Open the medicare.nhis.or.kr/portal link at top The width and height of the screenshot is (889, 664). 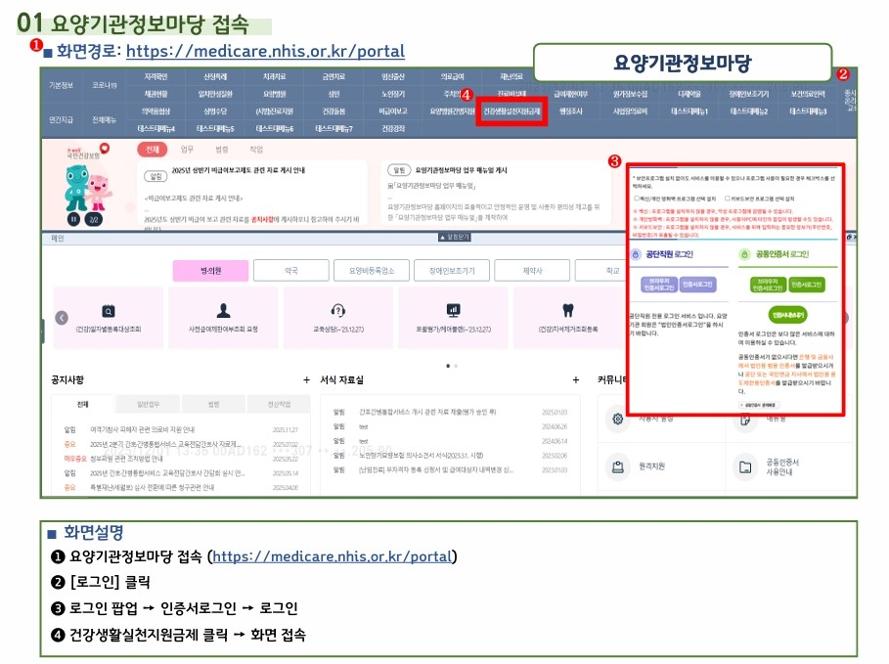(x=265, y=51)
